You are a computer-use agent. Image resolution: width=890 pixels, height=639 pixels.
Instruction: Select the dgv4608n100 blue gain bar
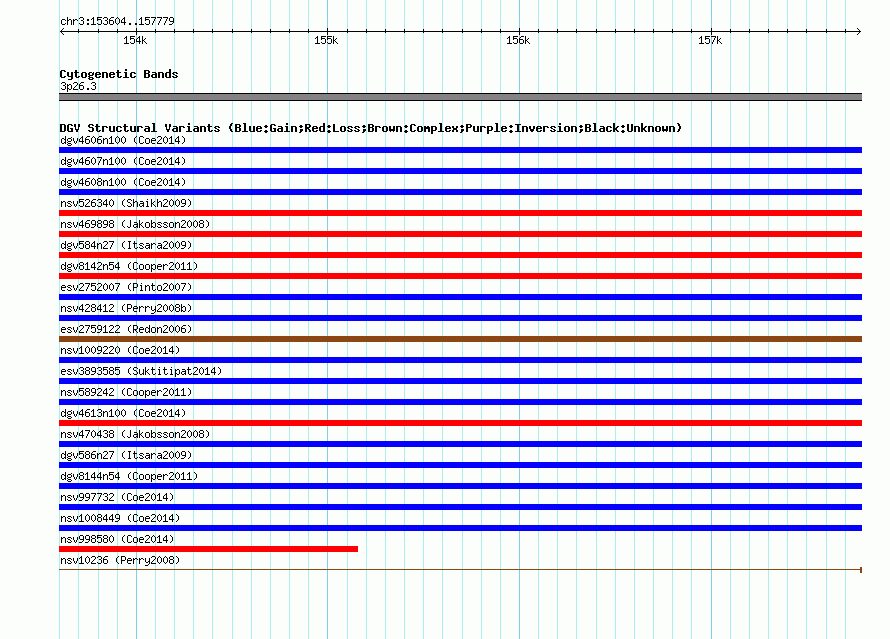460,192
